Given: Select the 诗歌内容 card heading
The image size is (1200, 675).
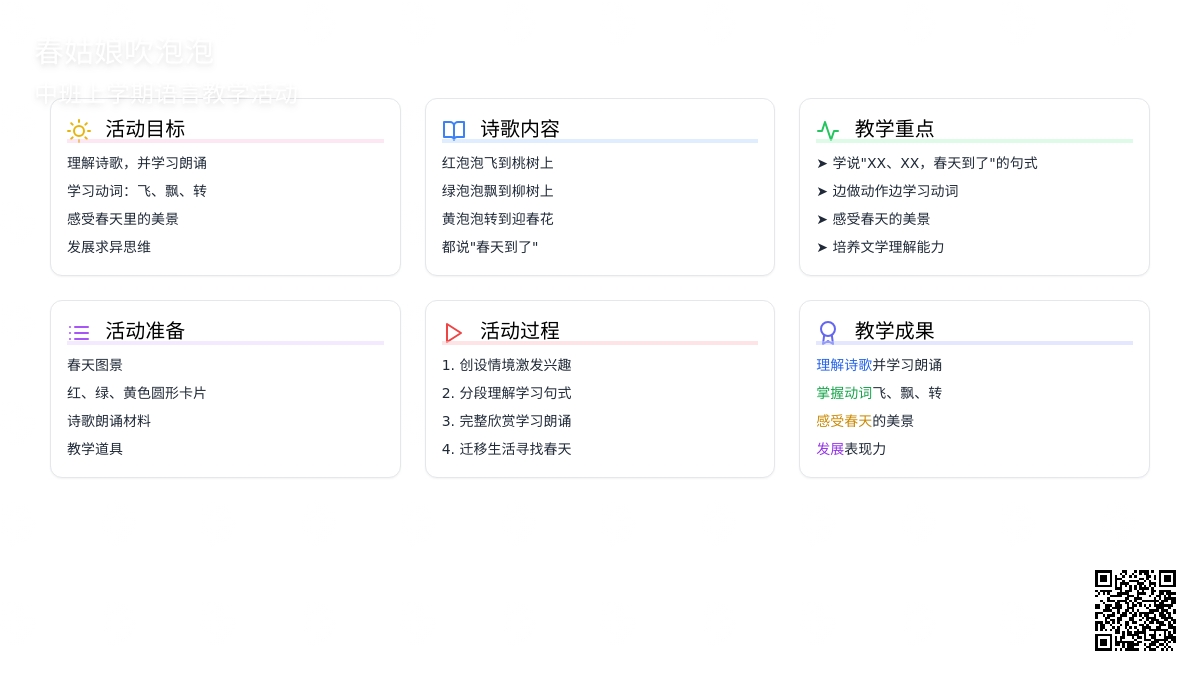Looking at the screenshot, I should tap(520, 129).
